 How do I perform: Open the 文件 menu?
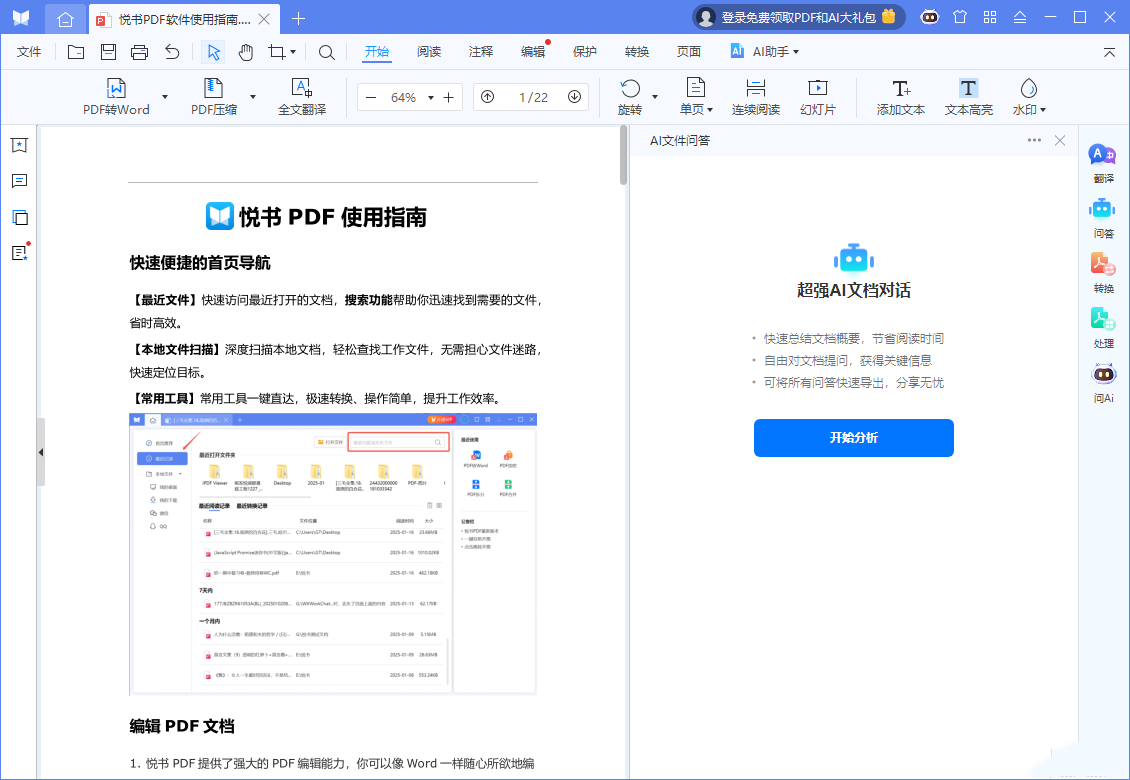[29, 52]
